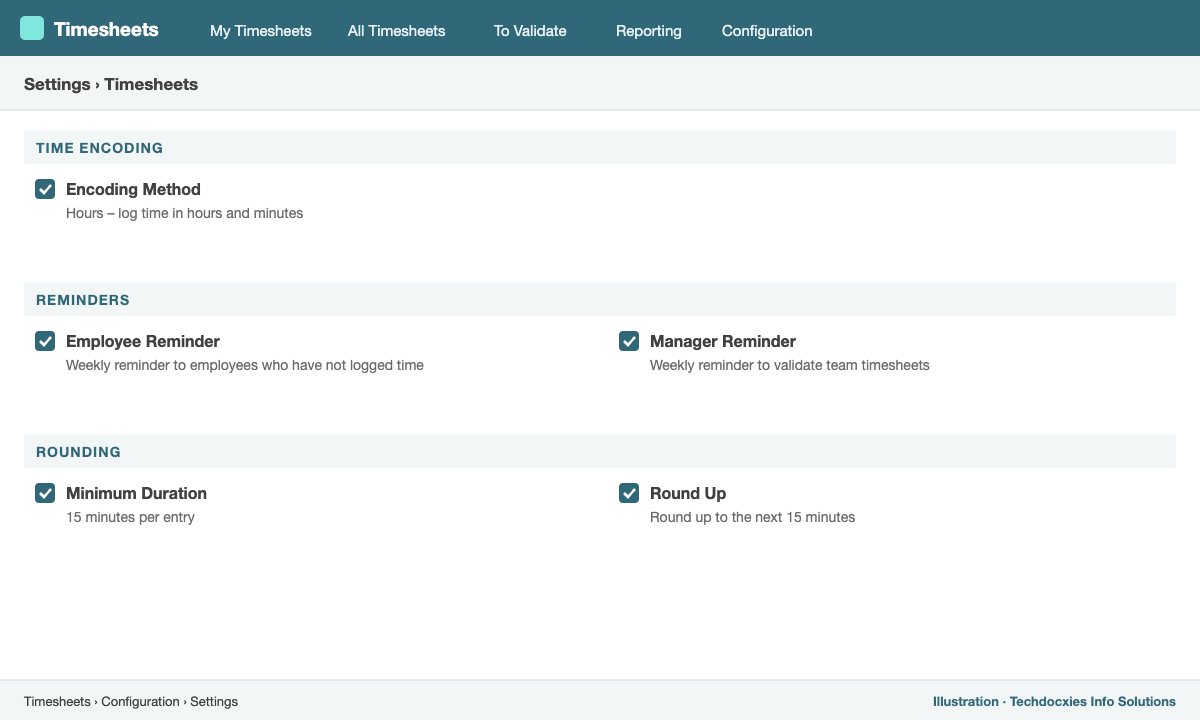Uncheck the Round Up checkbox

629,493
